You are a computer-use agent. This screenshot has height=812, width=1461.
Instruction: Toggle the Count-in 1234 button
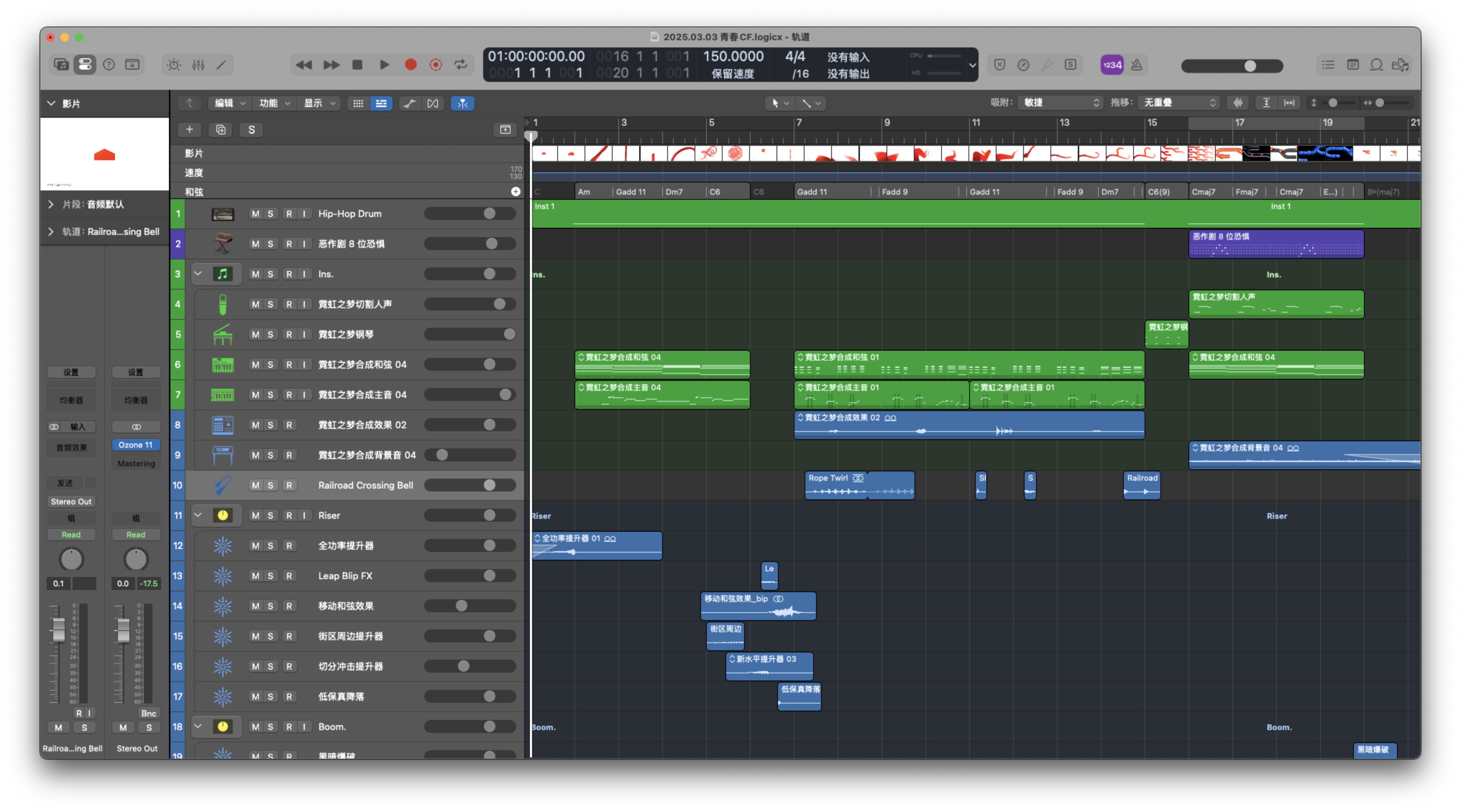(x=1112, y=65)
